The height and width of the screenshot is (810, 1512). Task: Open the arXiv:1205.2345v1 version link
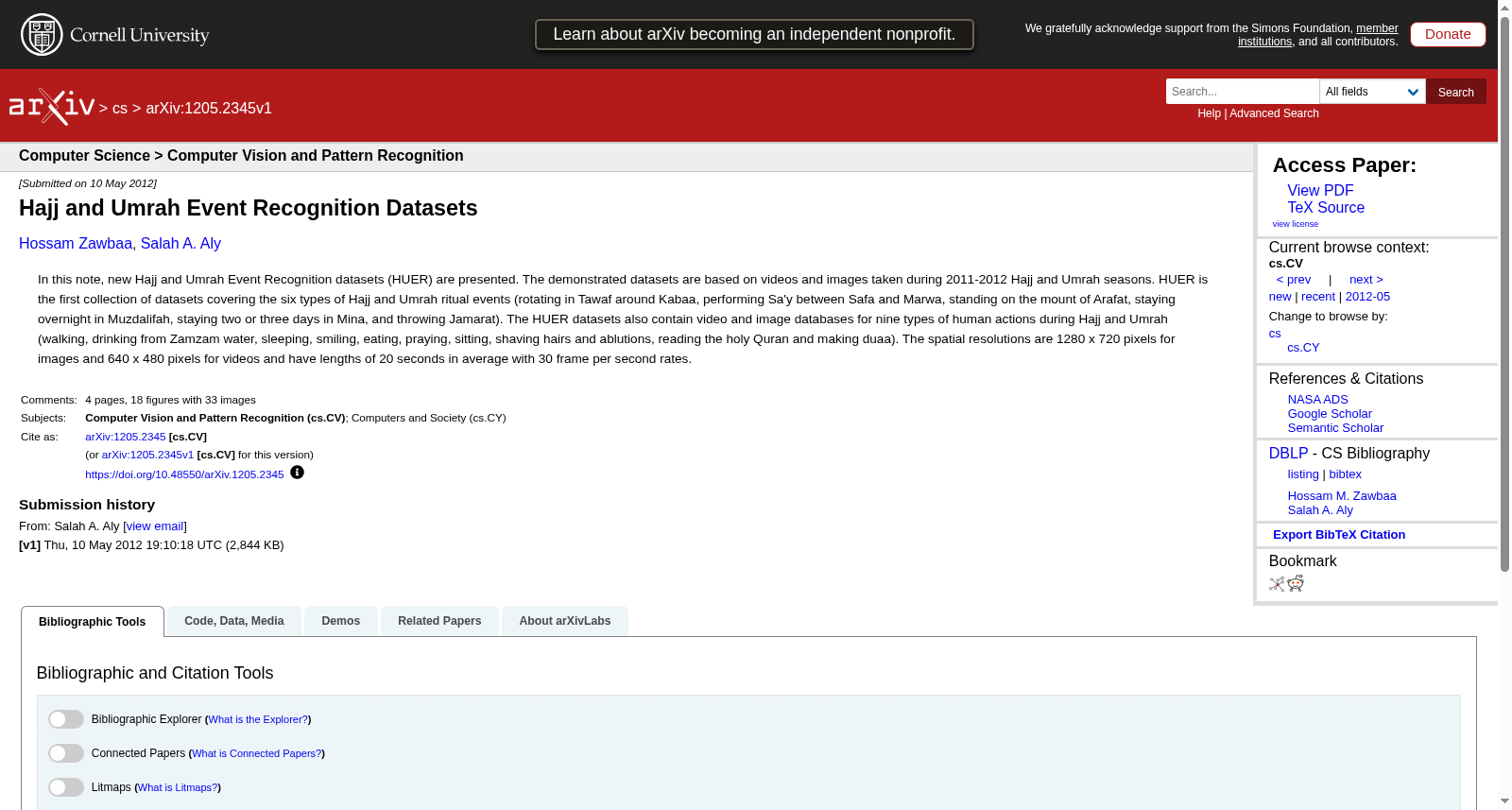click(x=147, y=455)
